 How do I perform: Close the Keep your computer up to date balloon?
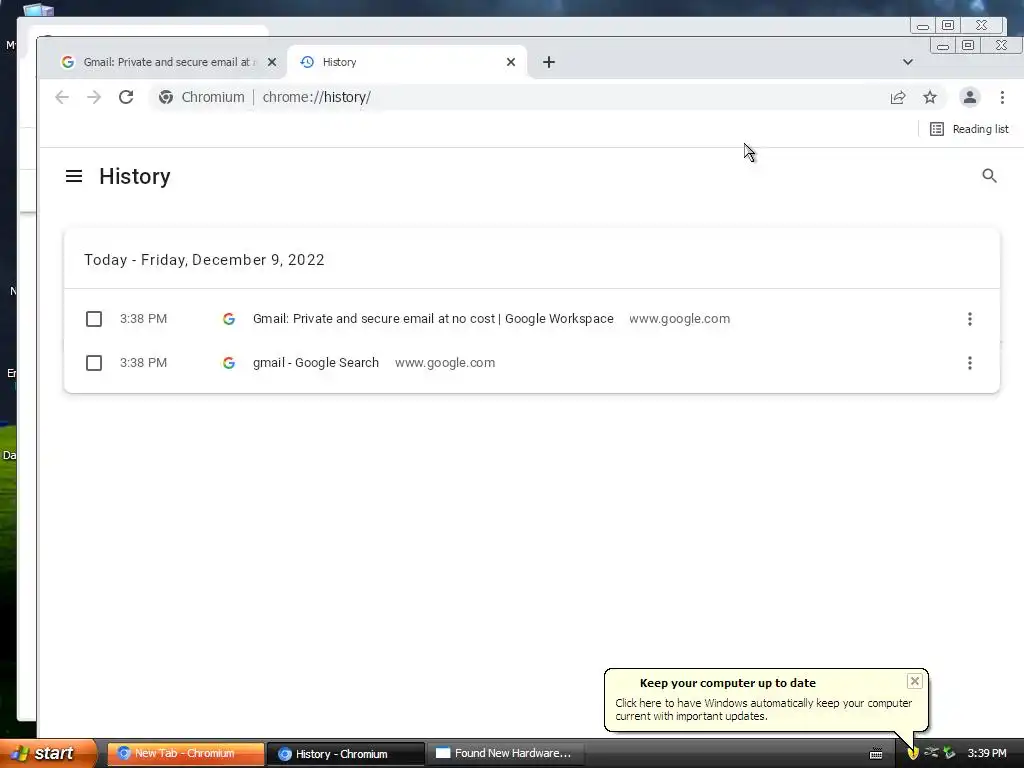coord(915,681)
